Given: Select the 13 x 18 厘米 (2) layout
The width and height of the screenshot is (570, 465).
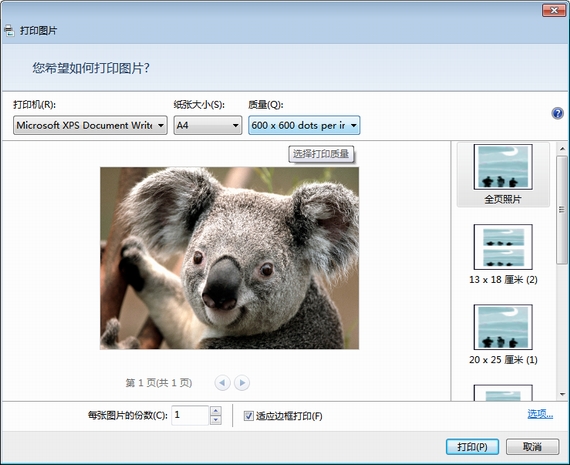Looking at the screenshot, I should pos(503,254).
